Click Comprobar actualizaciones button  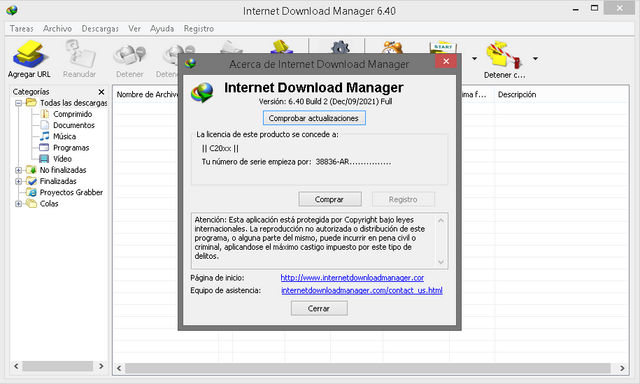(x=314, y=118)
